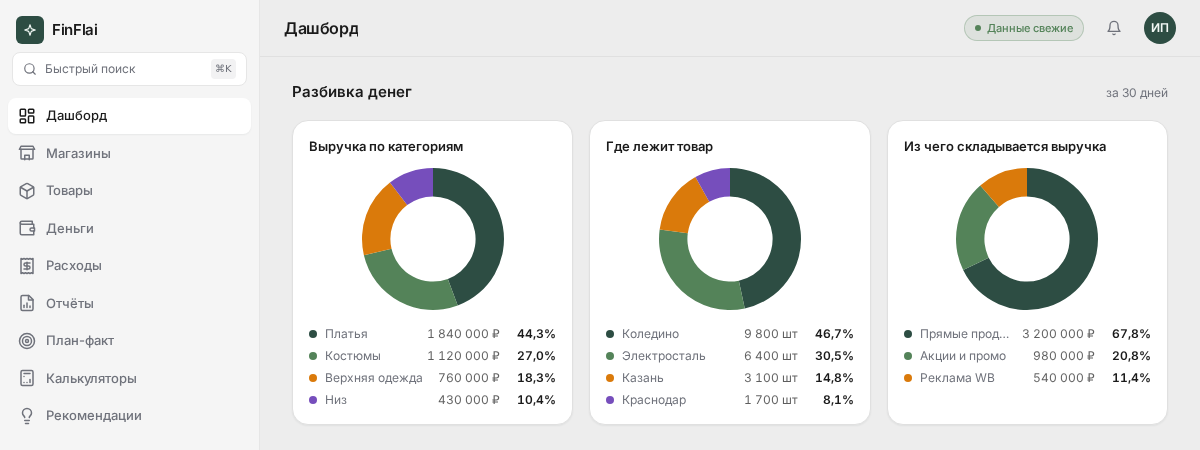Click the Коледино legend label

click(650, 334)
